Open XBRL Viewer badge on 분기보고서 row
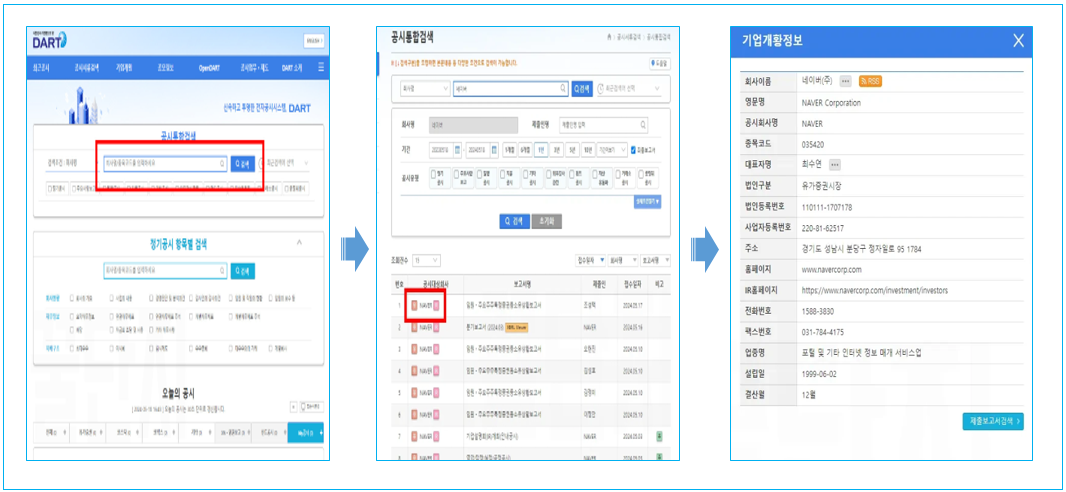1066x492 pixels. [x=517, y=328]
